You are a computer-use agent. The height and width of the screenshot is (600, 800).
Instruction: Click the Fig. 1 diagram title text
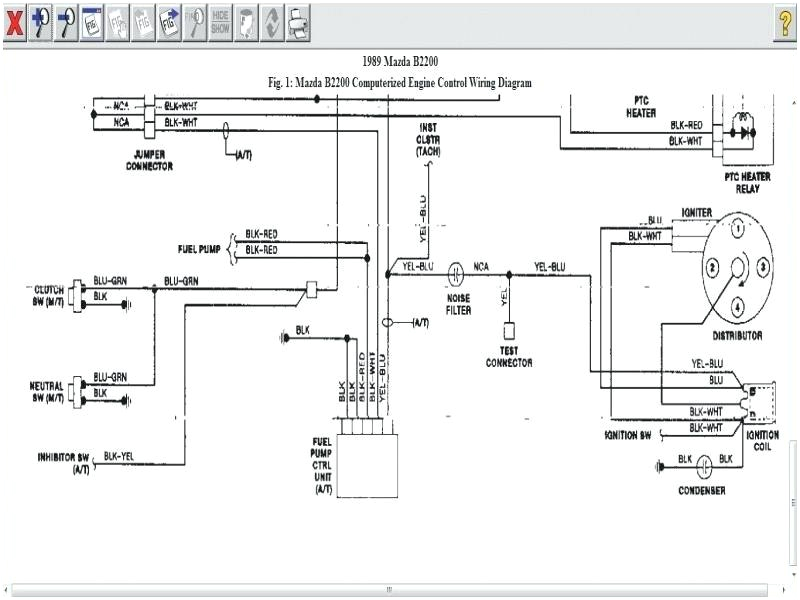click(x=399, y=83)
